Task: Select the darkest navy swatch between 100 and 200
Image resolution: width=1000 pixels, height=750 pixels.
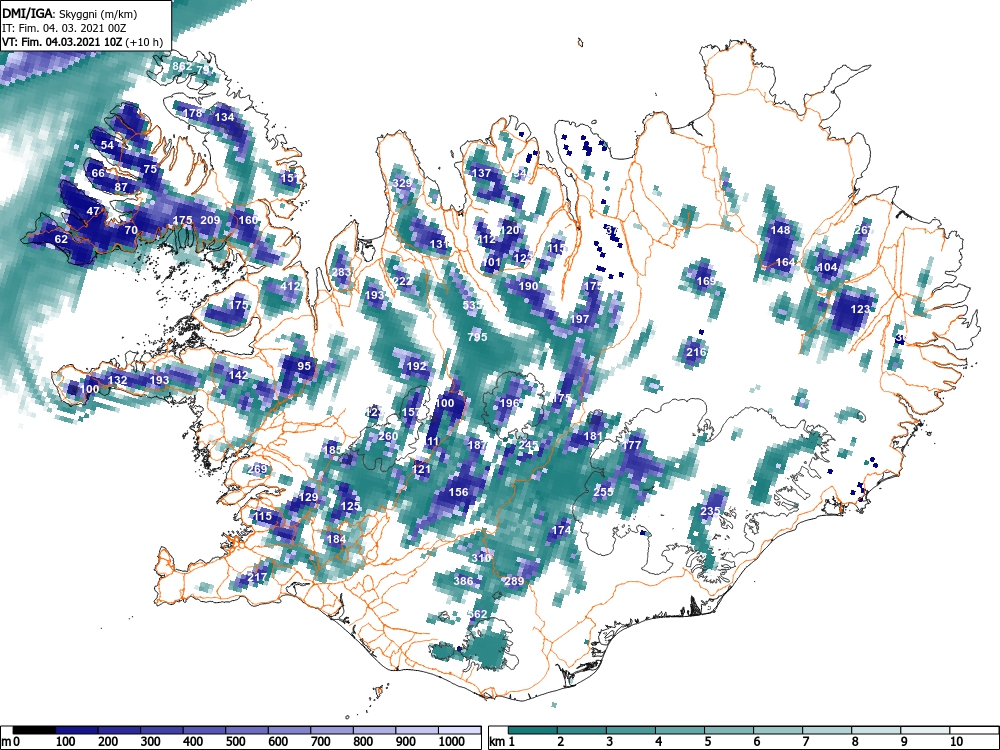Action: tap(77, 730)
